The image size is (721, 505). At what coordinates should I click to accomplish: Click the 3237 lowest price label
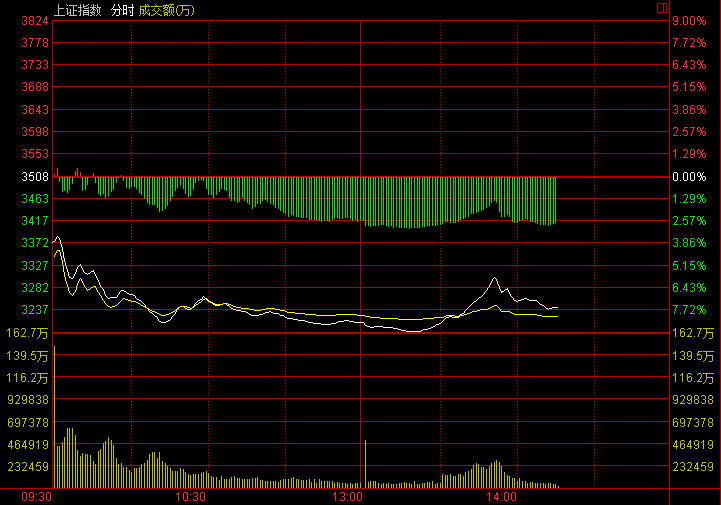pos(35,310)
